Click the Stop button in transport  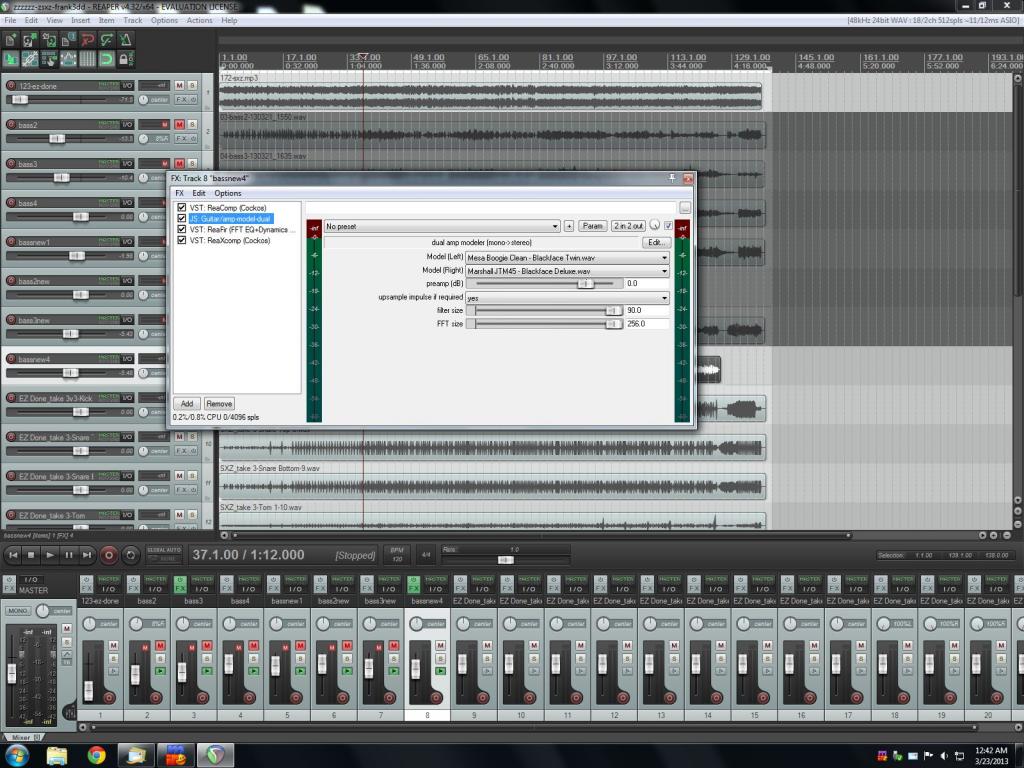click(x=30, y=554)
